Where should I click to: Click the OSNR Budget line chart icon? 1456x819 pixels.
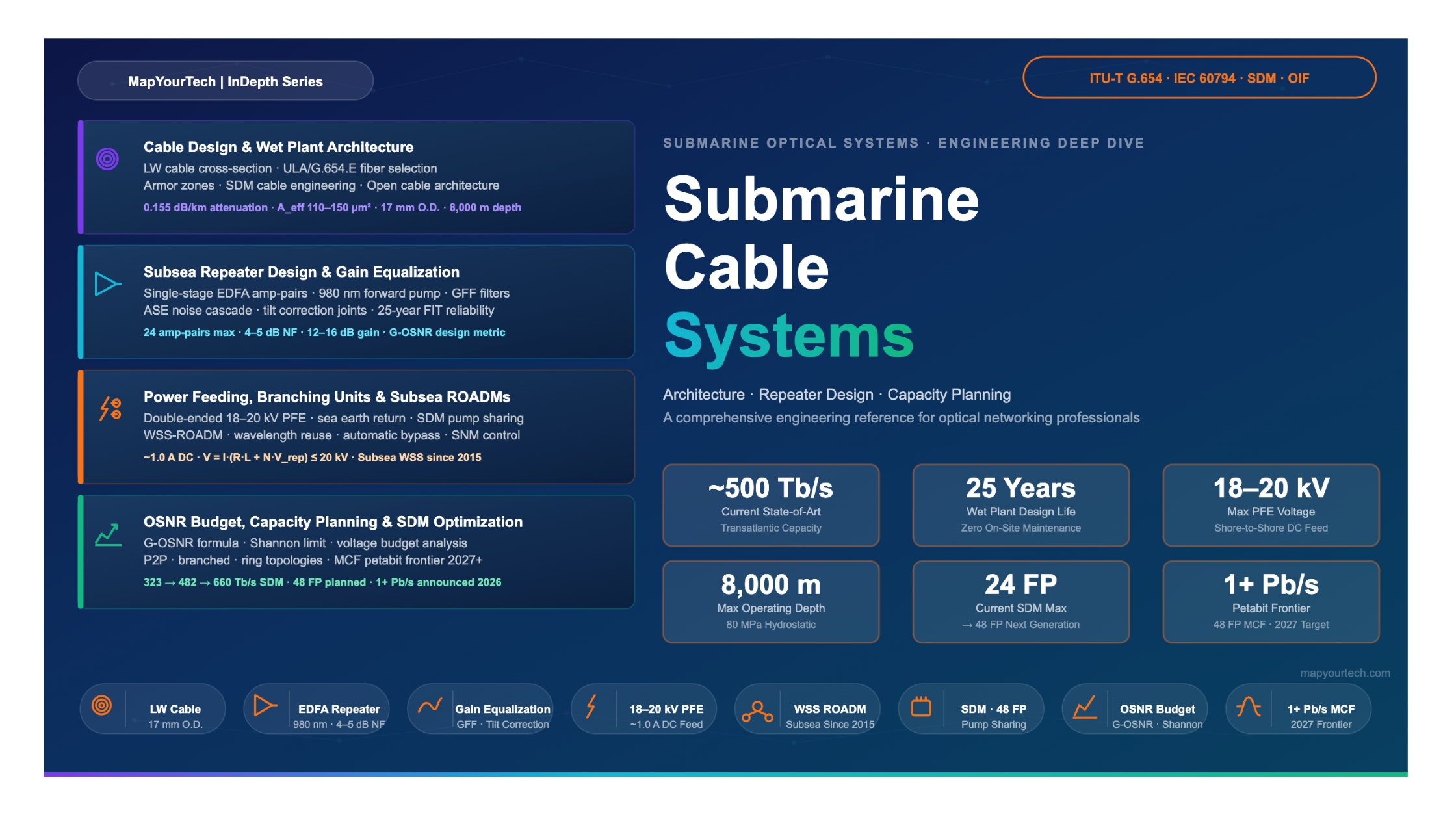[x=1084, y=707]
